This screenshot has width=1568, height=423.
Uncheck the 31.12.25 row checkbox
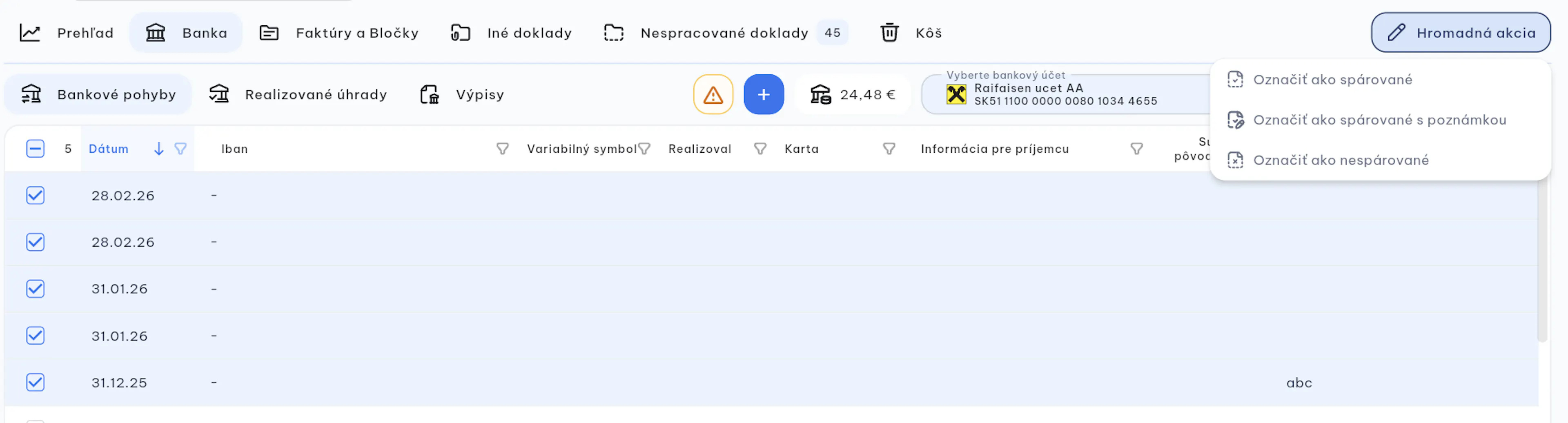[x=35, y=382]
